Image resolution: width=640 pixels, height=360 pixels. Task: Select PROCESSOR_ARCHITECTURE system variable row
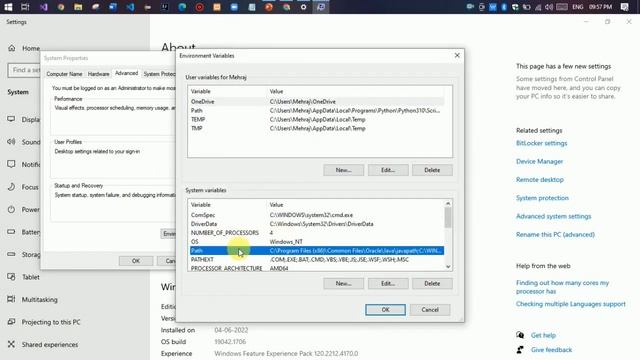tap(317, 268)
